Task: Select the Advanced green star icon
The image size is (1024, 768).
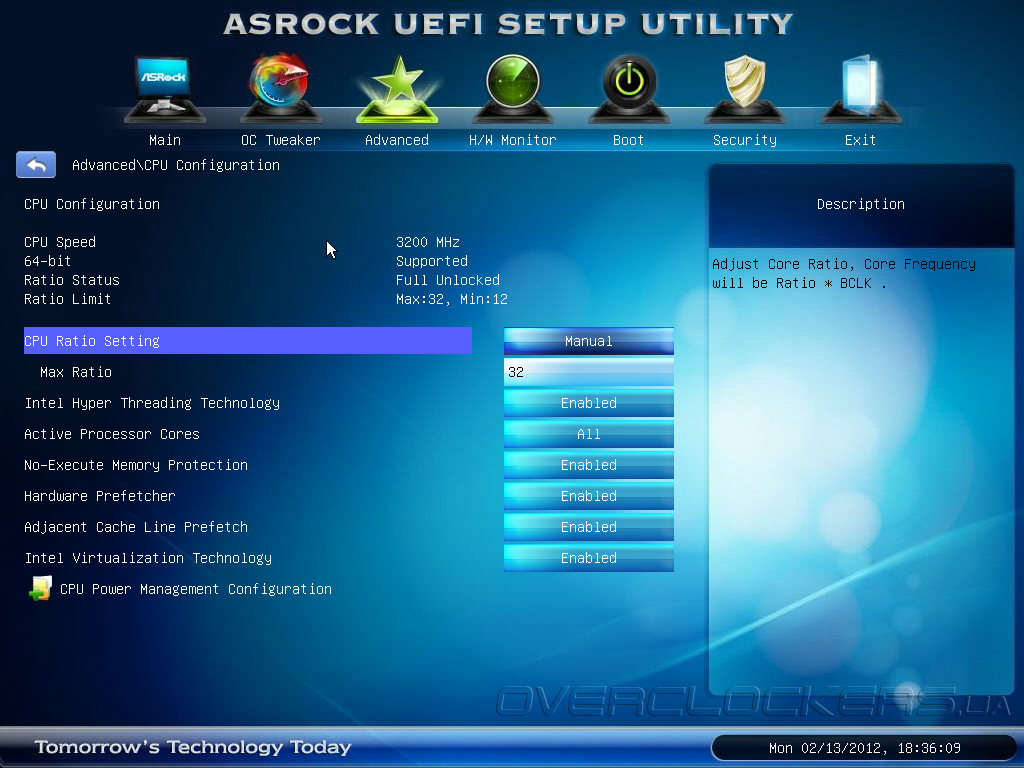Action: (x=396, y=89)
